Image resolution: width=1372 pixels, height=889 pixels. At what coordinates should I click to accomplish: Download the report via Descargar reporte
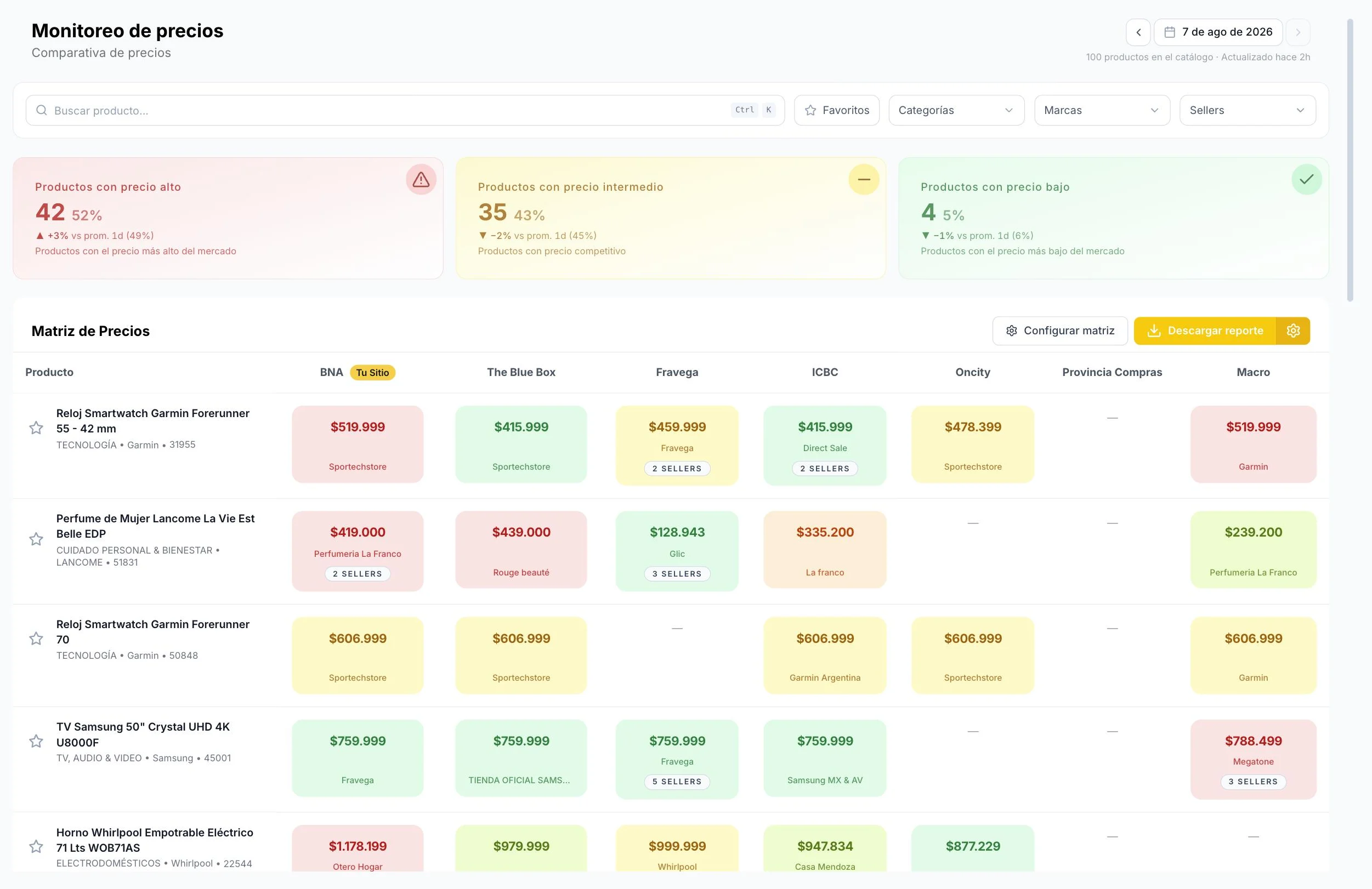pyautogui.click(x=1205, y=330)
